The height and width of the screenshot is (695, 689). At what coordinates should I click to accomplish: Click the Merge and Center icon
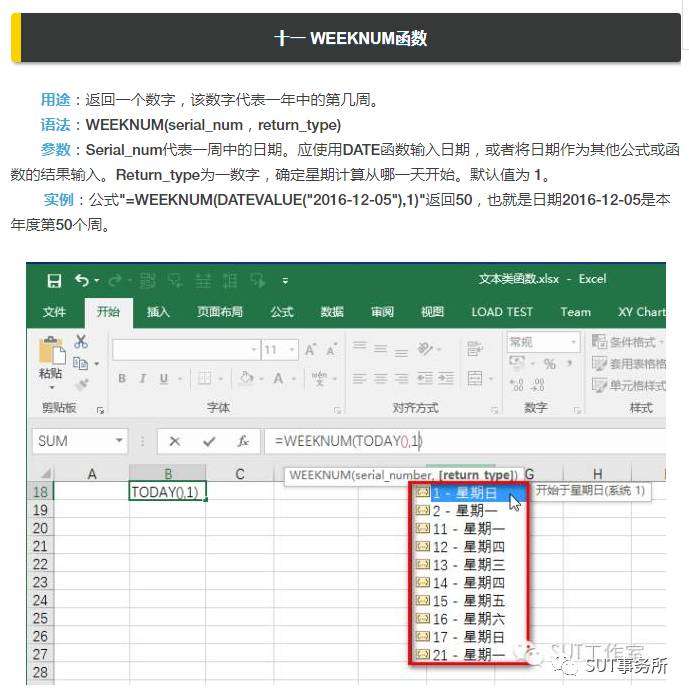(x=475, y=379)
